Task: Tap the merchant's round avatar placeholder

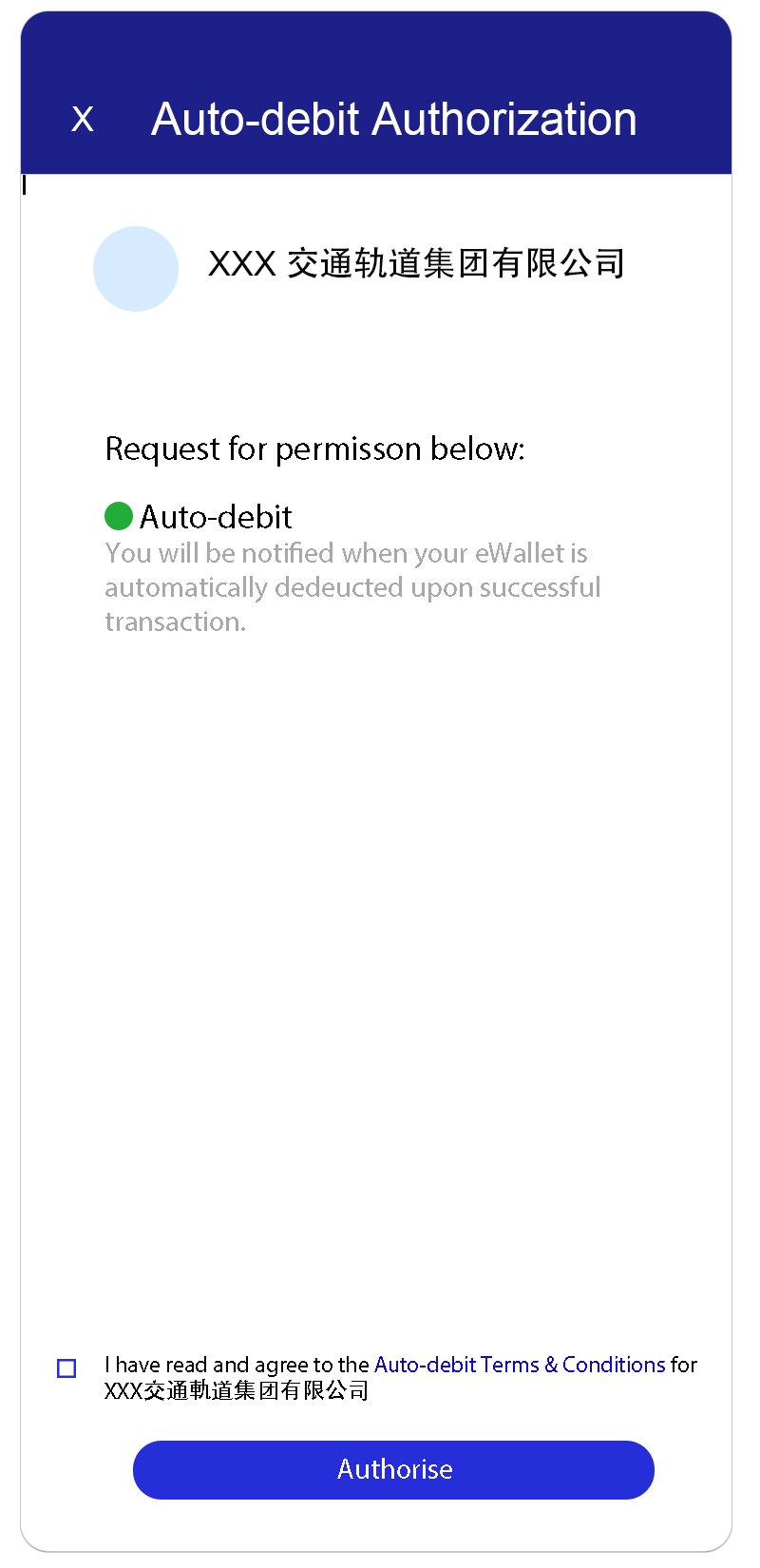Action: (136, 269)
